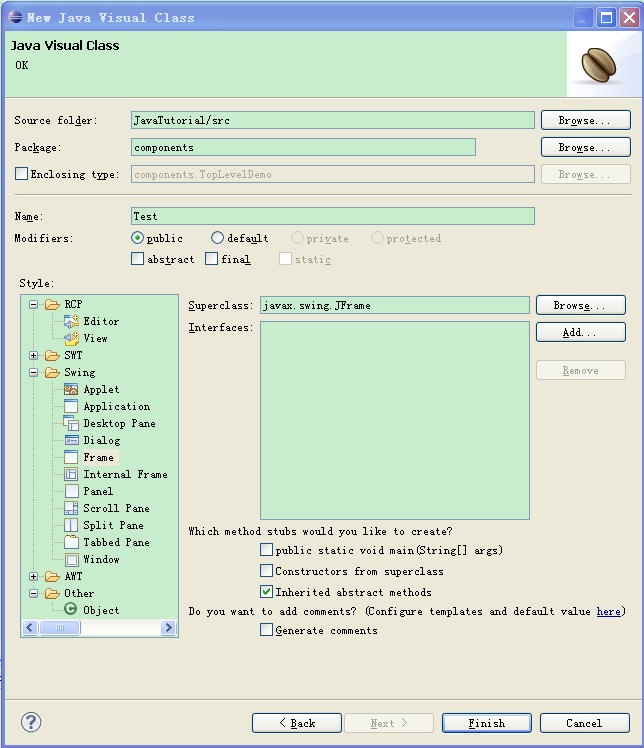Select Split Pane style label

click(x=114, y=525)
